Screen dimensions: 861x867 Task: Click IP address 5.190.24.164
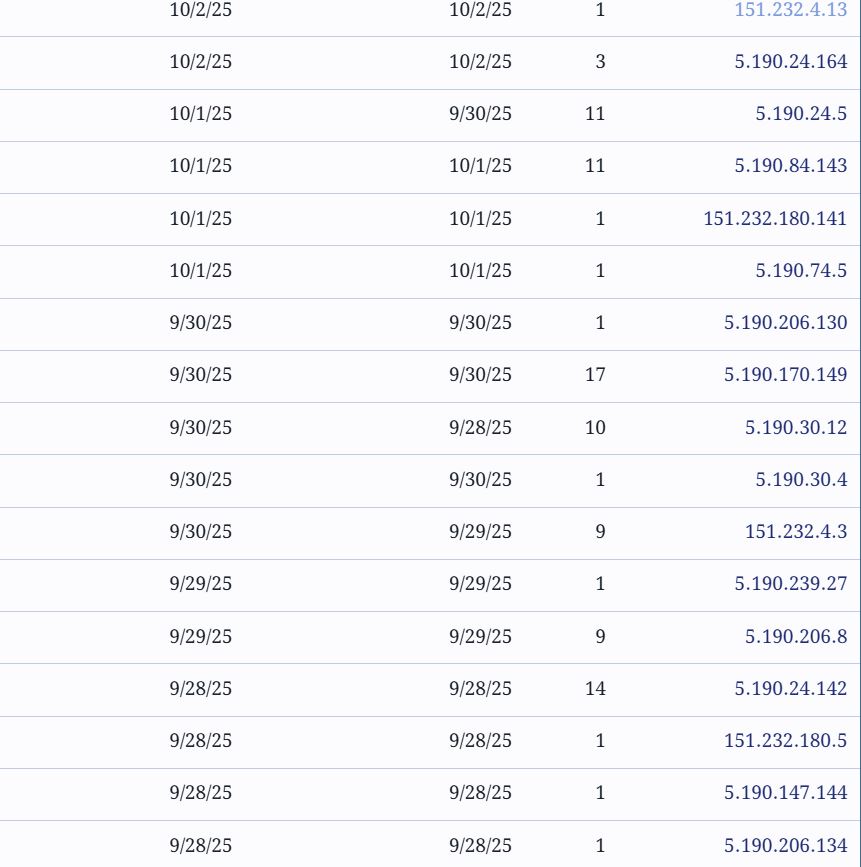(x=790, y=62)
